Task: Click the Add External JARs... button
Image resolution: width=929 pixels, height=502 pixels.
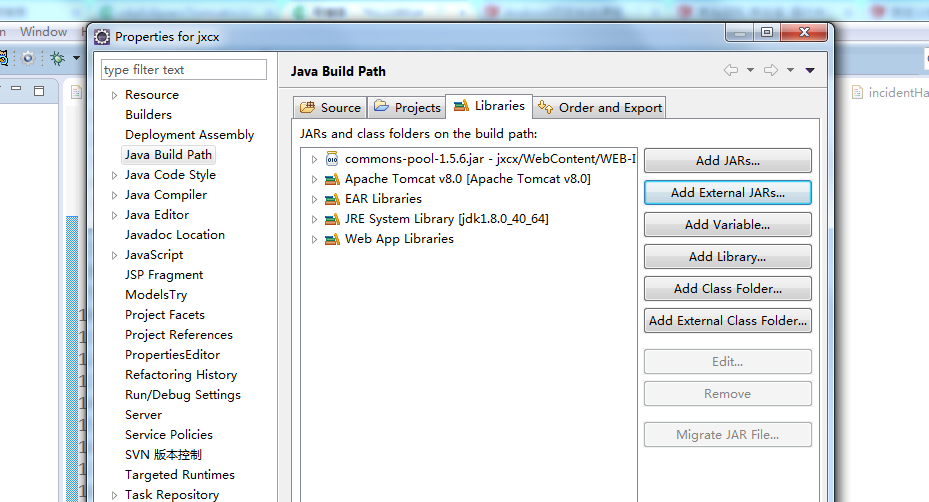Action: tap(728, 193)
